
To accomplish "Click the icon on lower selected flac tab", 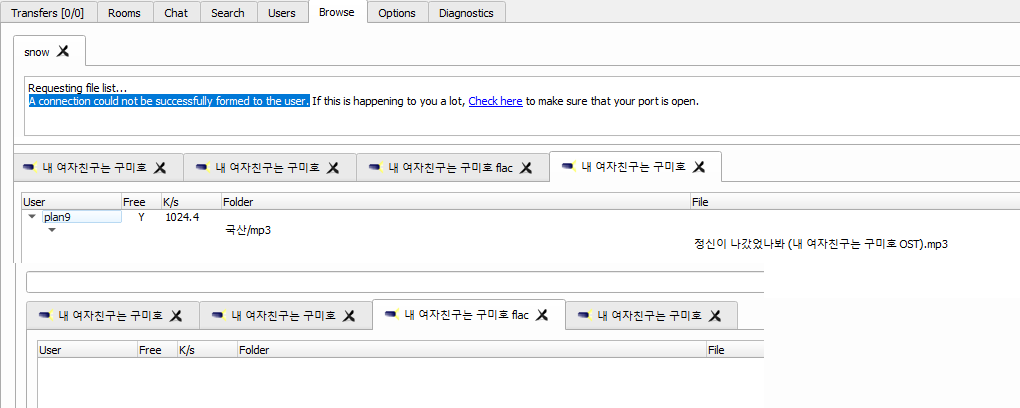I will click(391, 315).
